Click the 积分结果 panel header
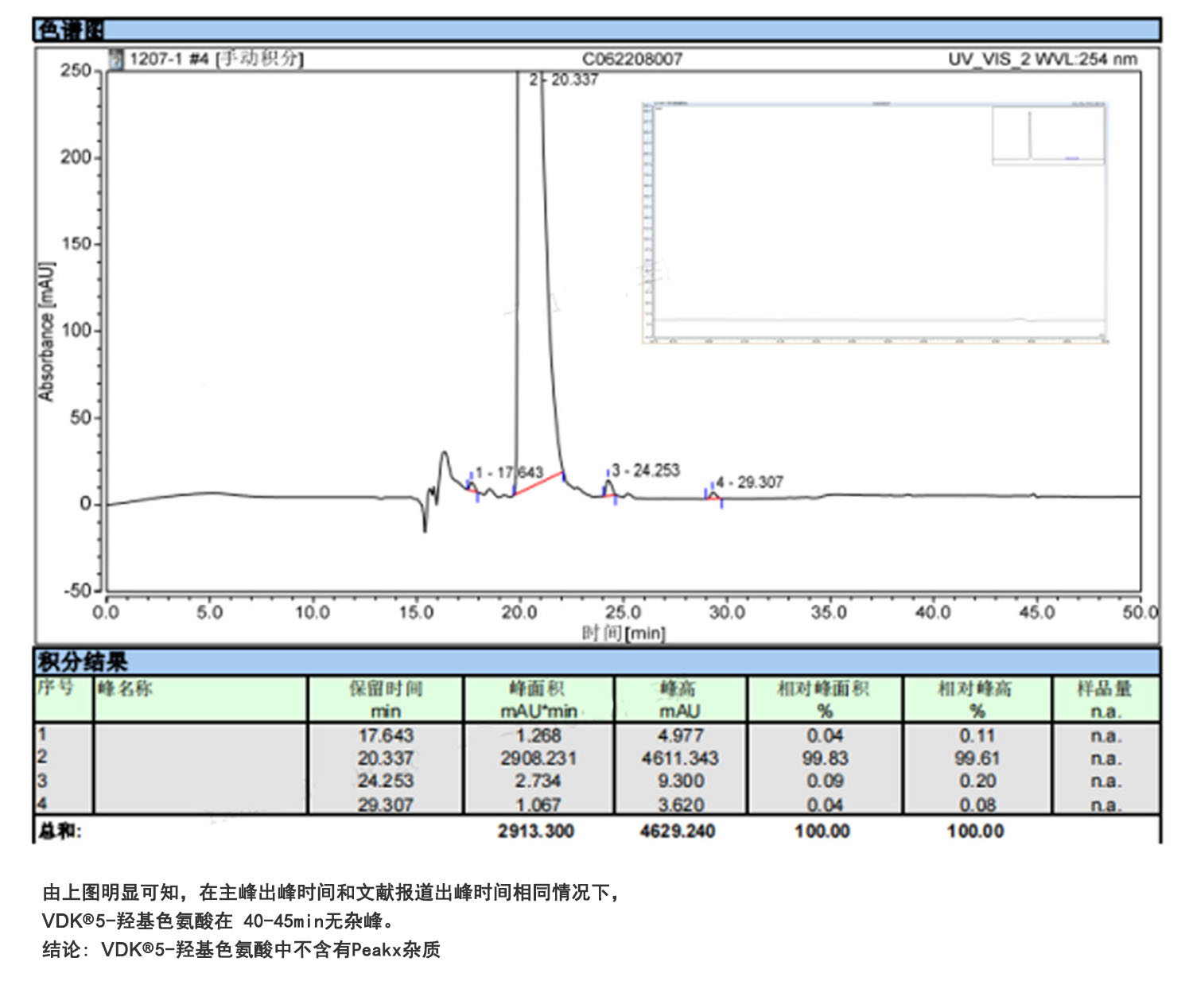The width and height of the screenshot is (1193, 1008). [82, 661]
